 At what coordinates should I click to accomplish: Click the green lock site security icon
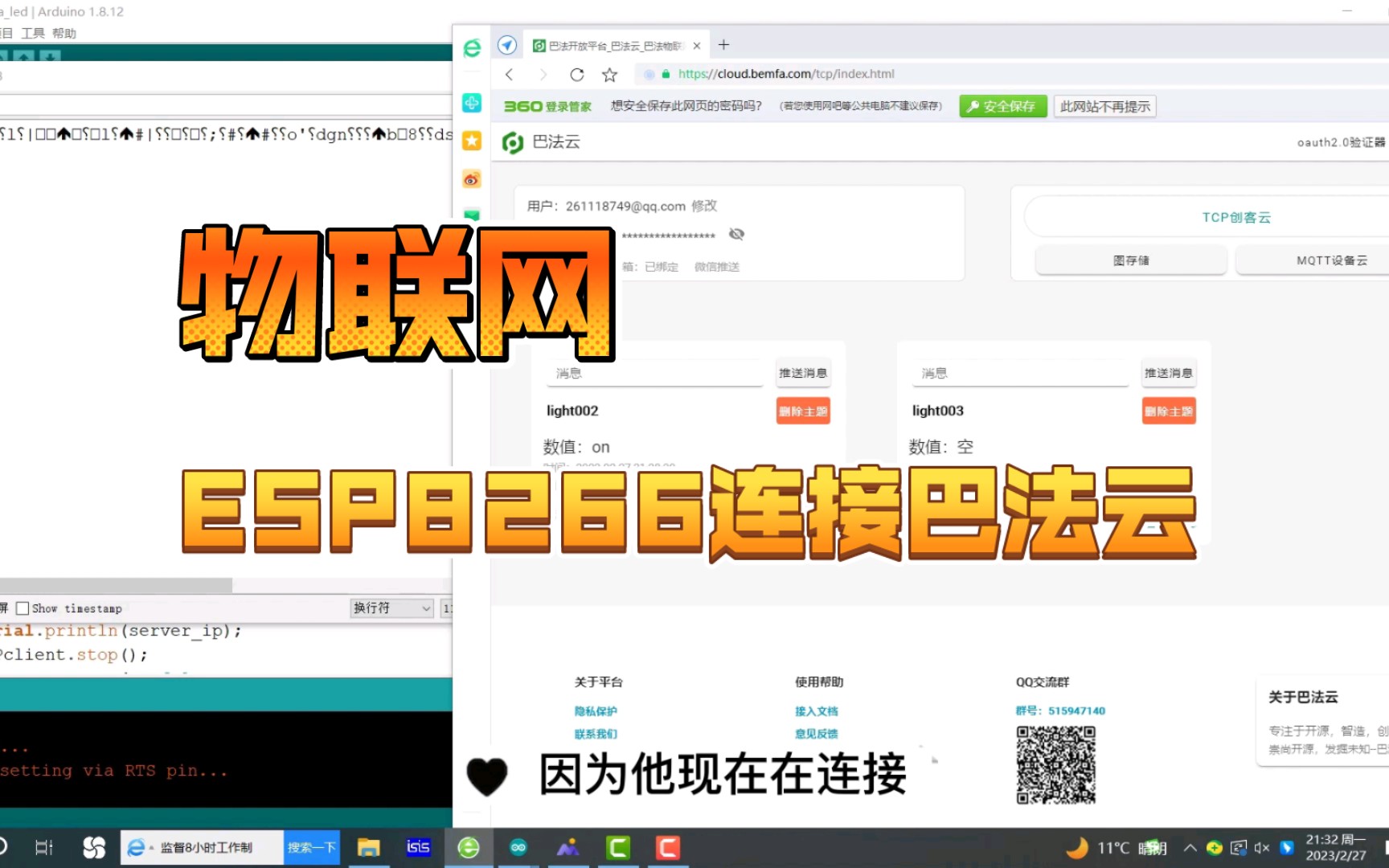[x=666, y=74]
